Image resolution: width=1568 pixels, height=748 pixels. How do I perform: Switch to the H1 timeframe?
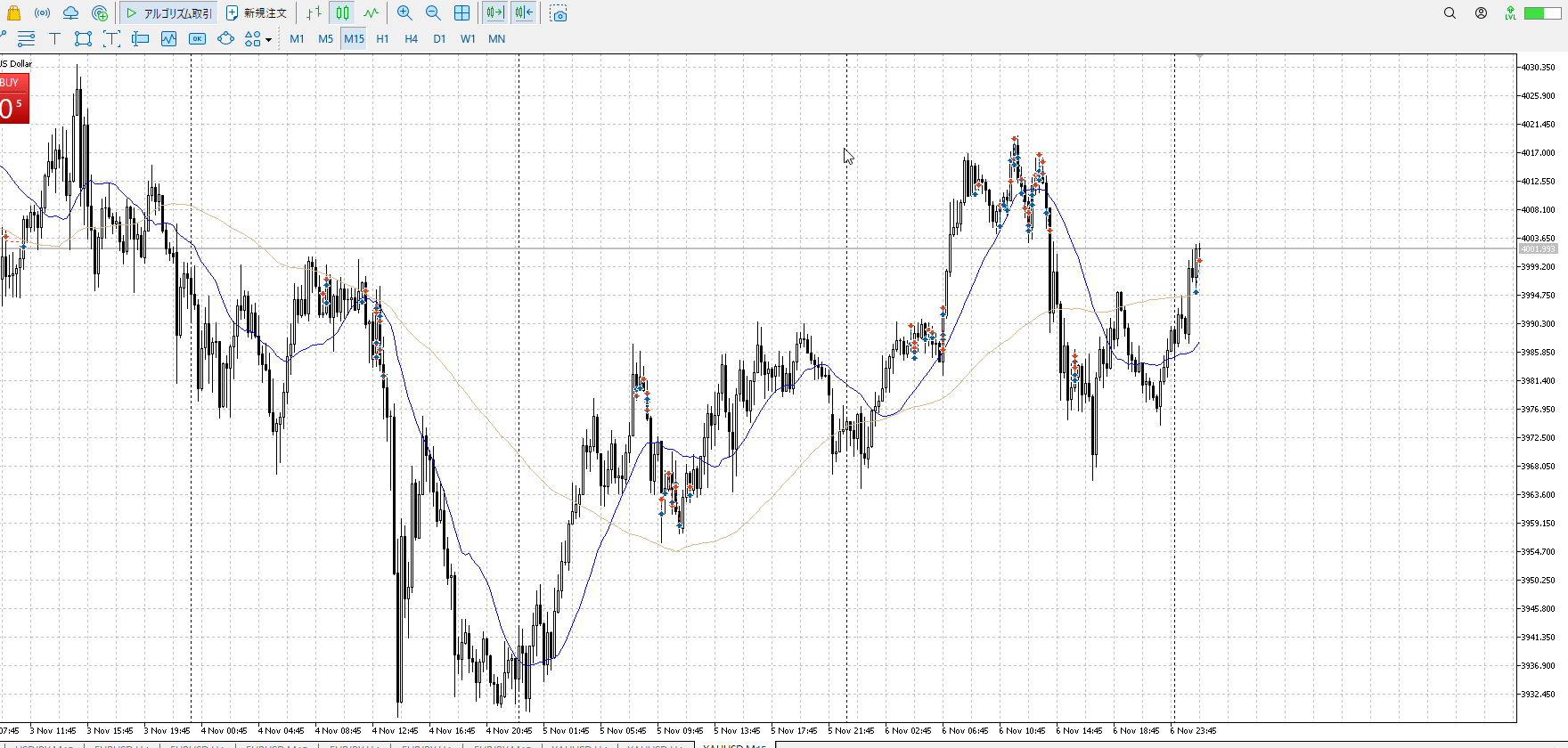(382, 38)
